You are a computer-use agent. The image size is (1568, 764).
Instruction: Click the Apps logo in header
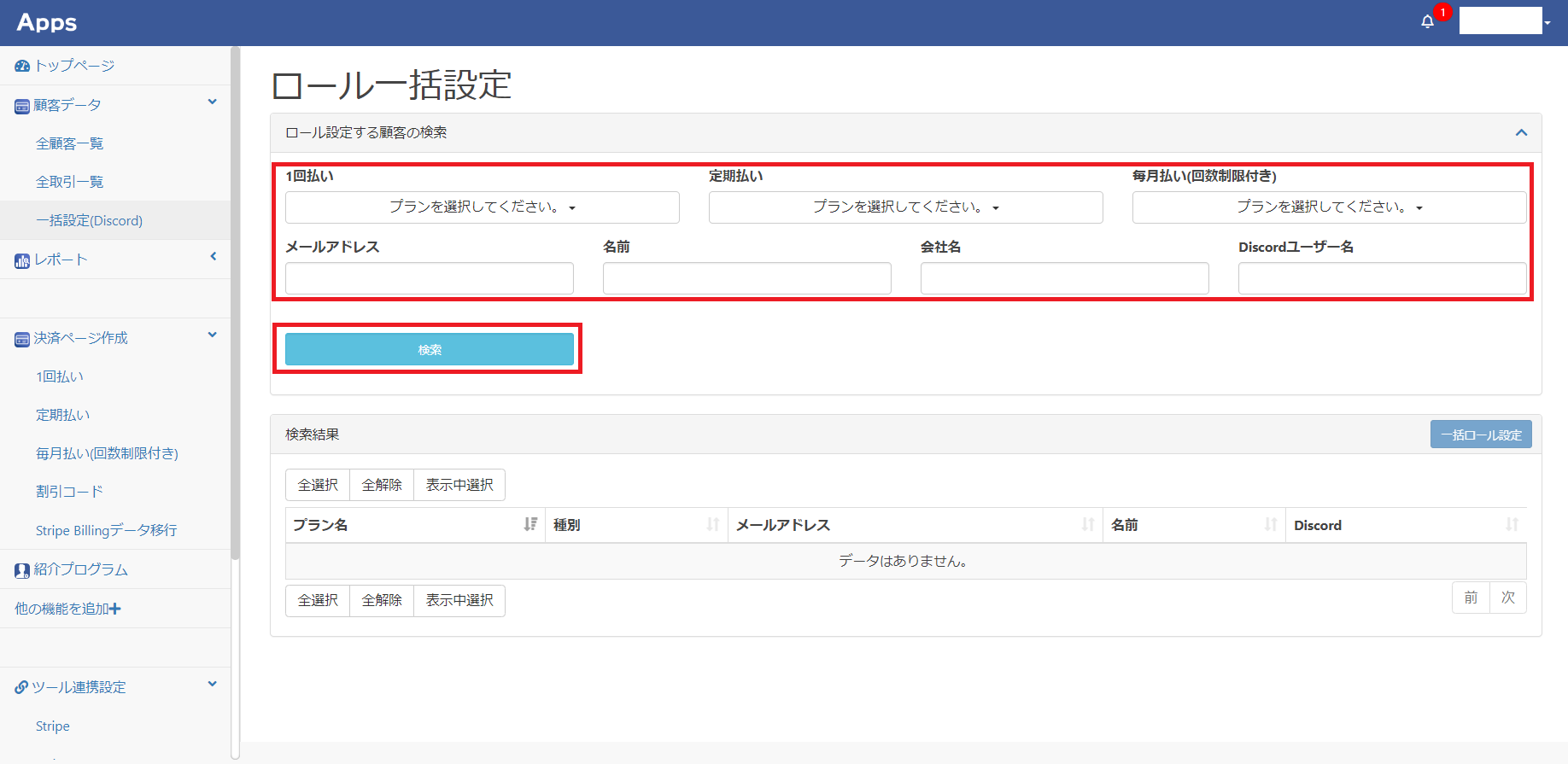(47, 23)
